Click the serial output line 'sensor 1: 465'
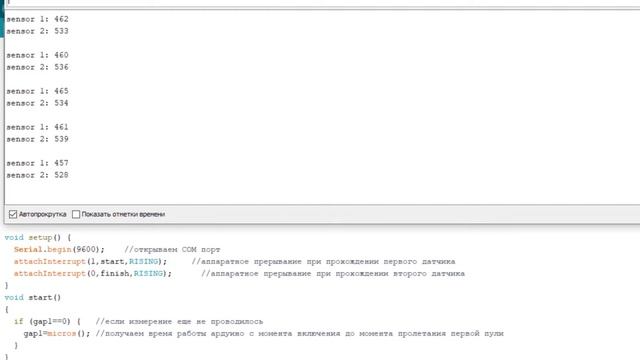 click(x=37, y=91)
